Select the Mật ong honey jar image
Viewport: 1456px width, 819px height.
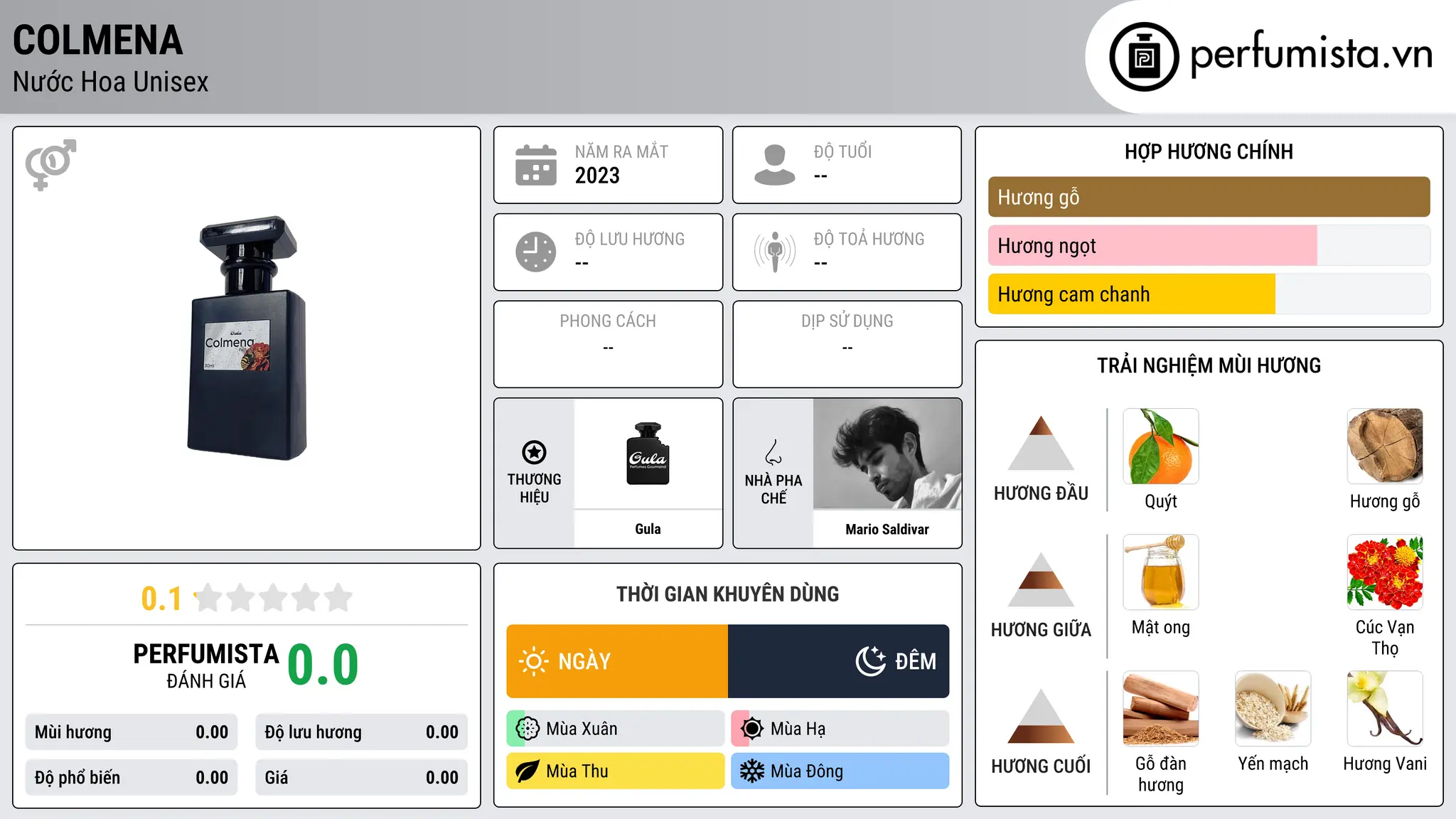coord(1161,572)
